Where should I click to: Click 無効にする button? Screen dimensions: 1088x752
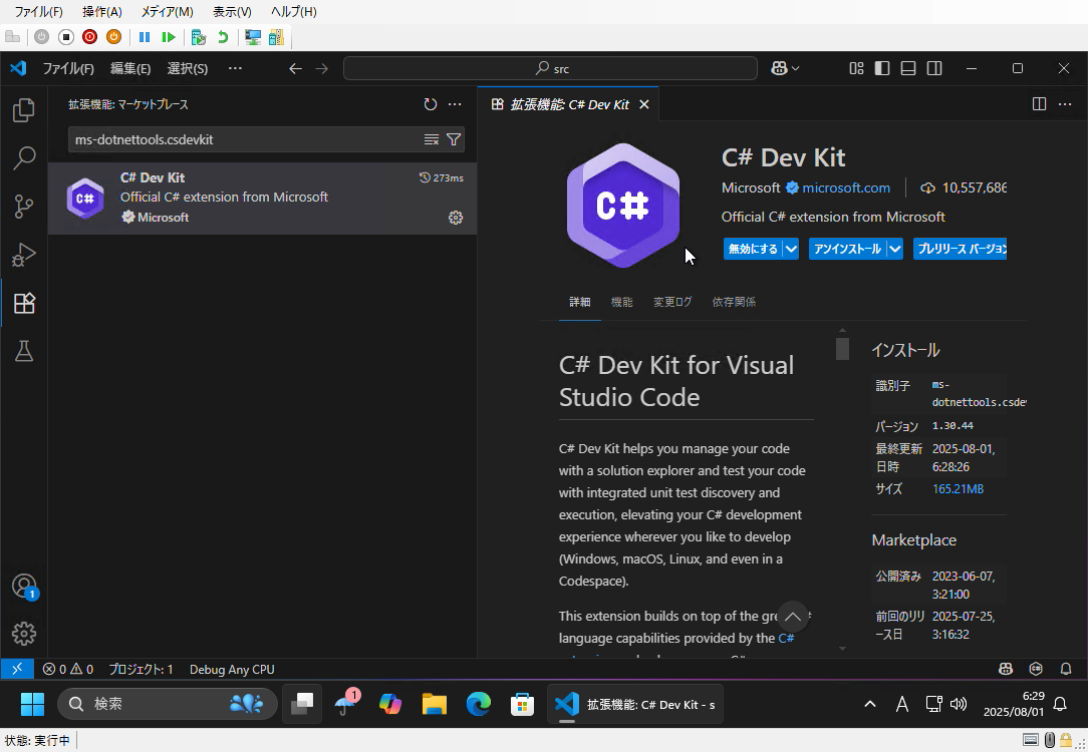click(x=753, y=249)
